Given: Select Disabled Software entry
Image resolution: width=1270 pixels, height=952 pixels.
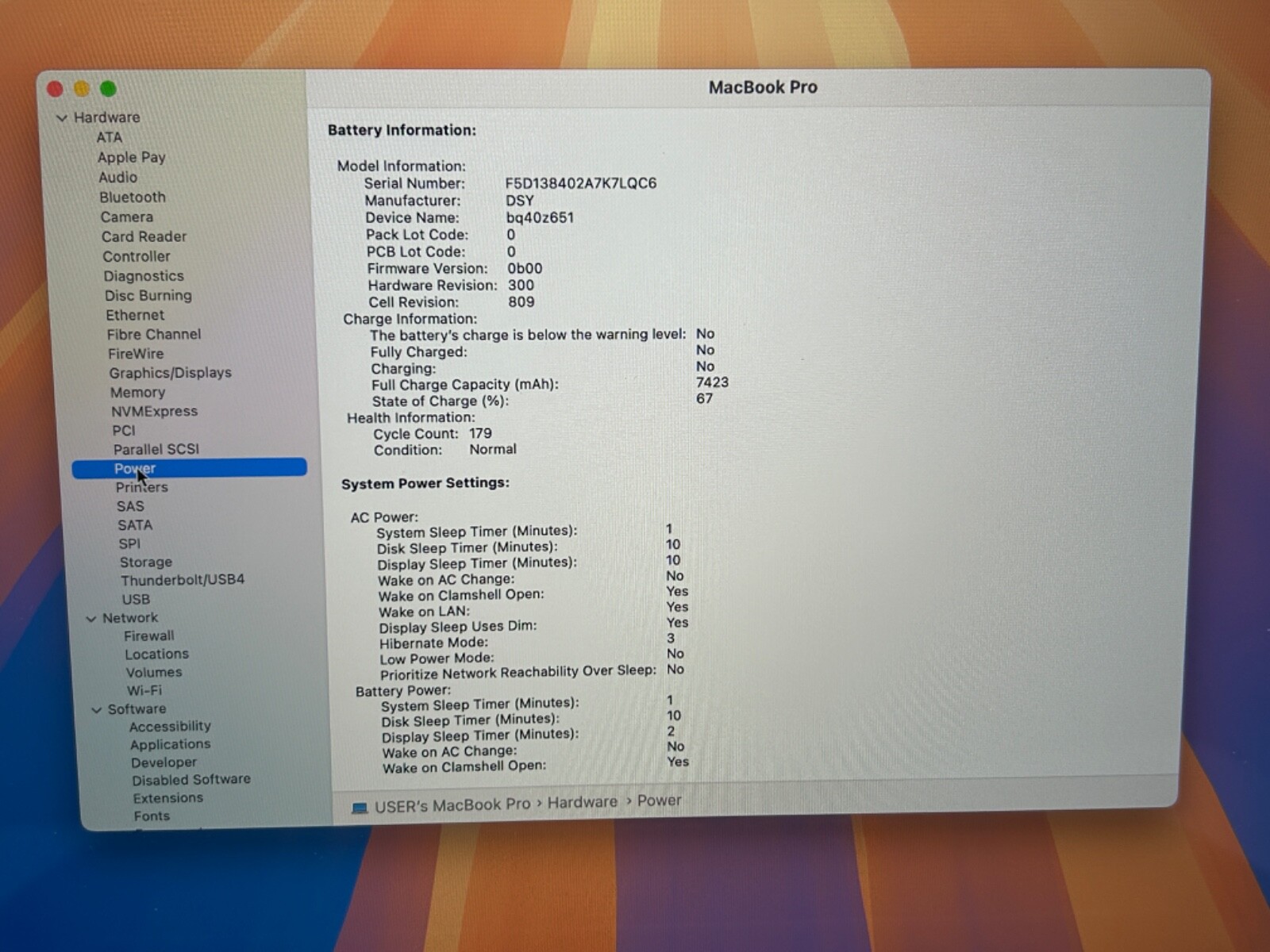Looking at the screenshot, I should point(191,780).
